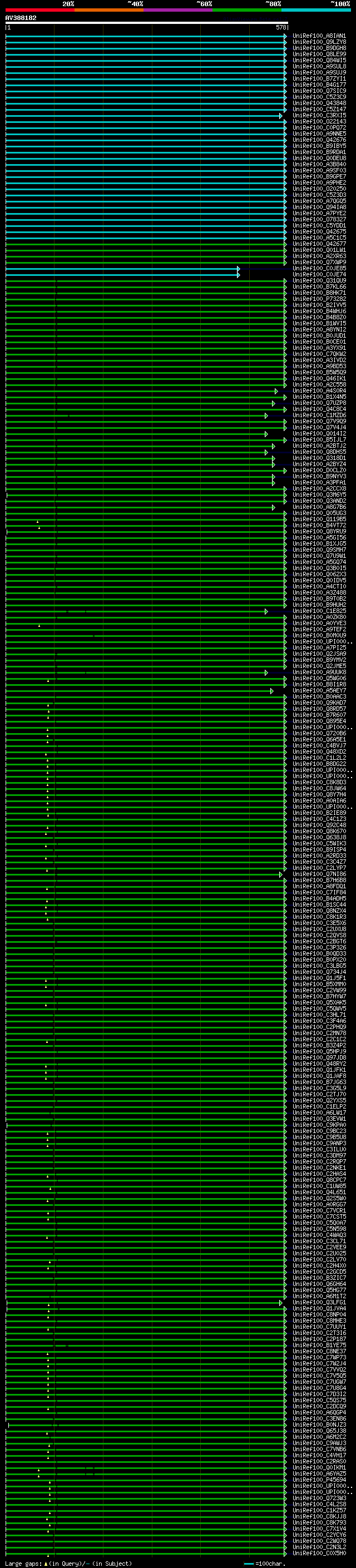This screenshot has width=356, height=1568.
Task: Open hit label UniRef100_Q8LE99
Action: pyautogui.click(x=319, y=54)
